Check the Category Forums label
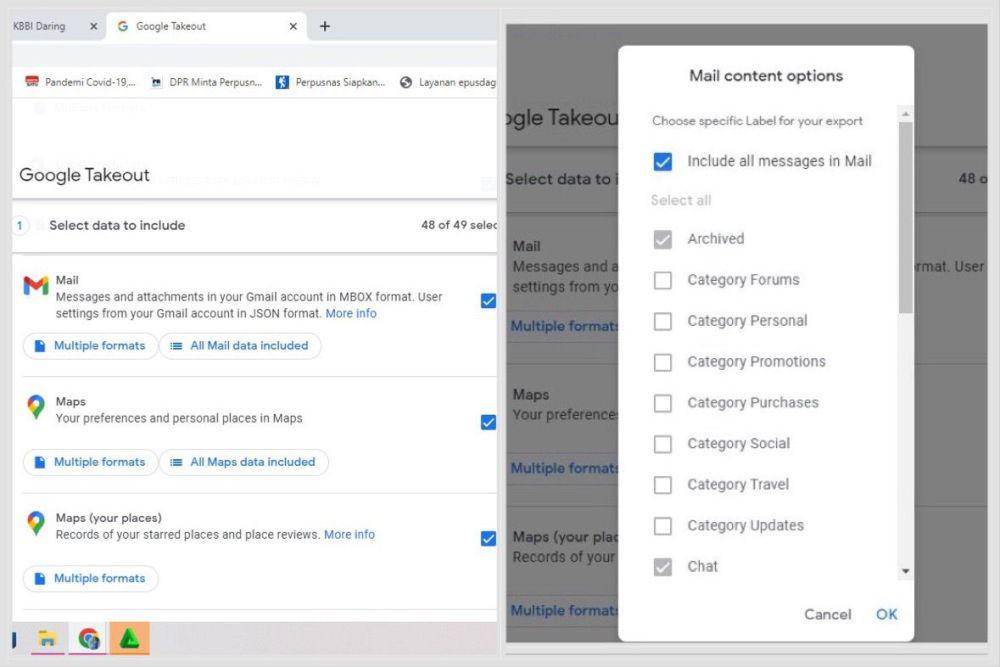Screen dimensions: 1000x667 [663, 280]
